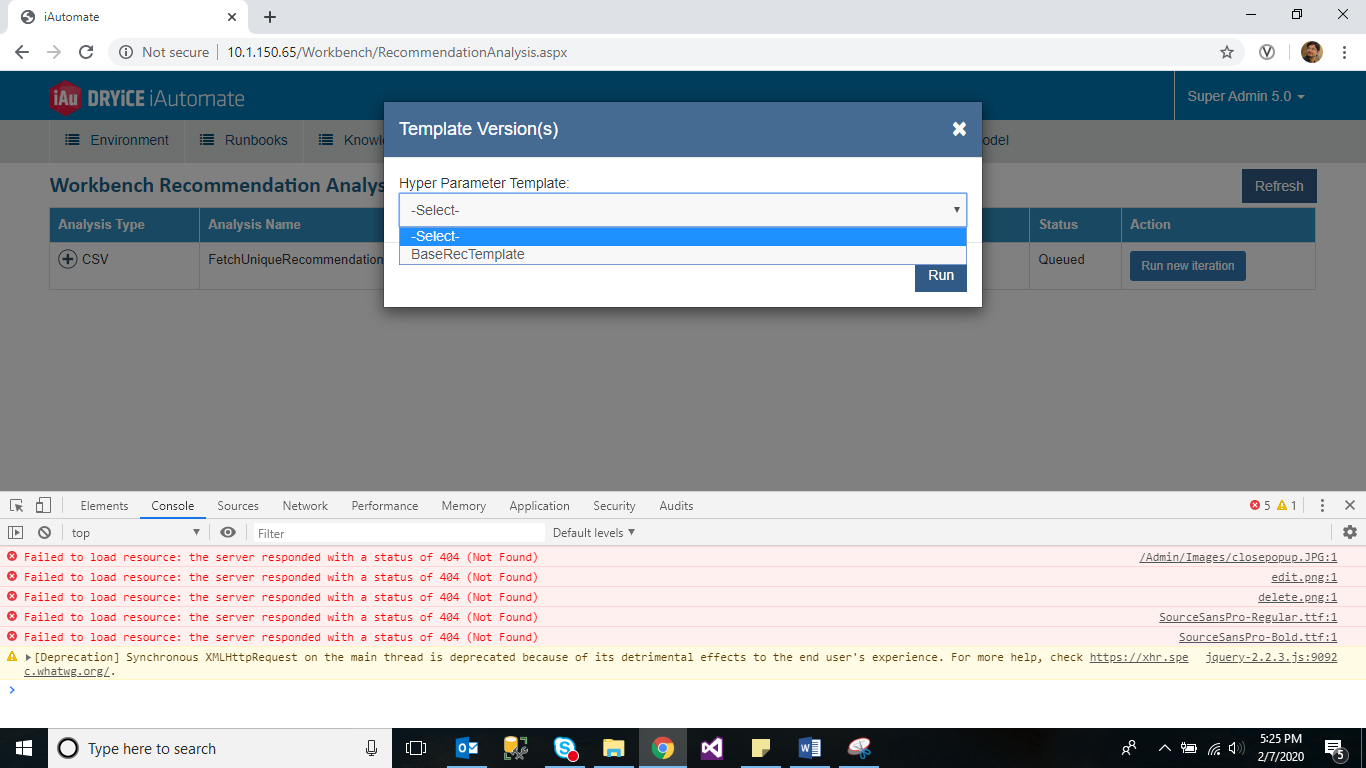Image resolution: width=1366 pixels, height=768 pixels.
Task: Open a new browser tab
Action: coord(270,17)
